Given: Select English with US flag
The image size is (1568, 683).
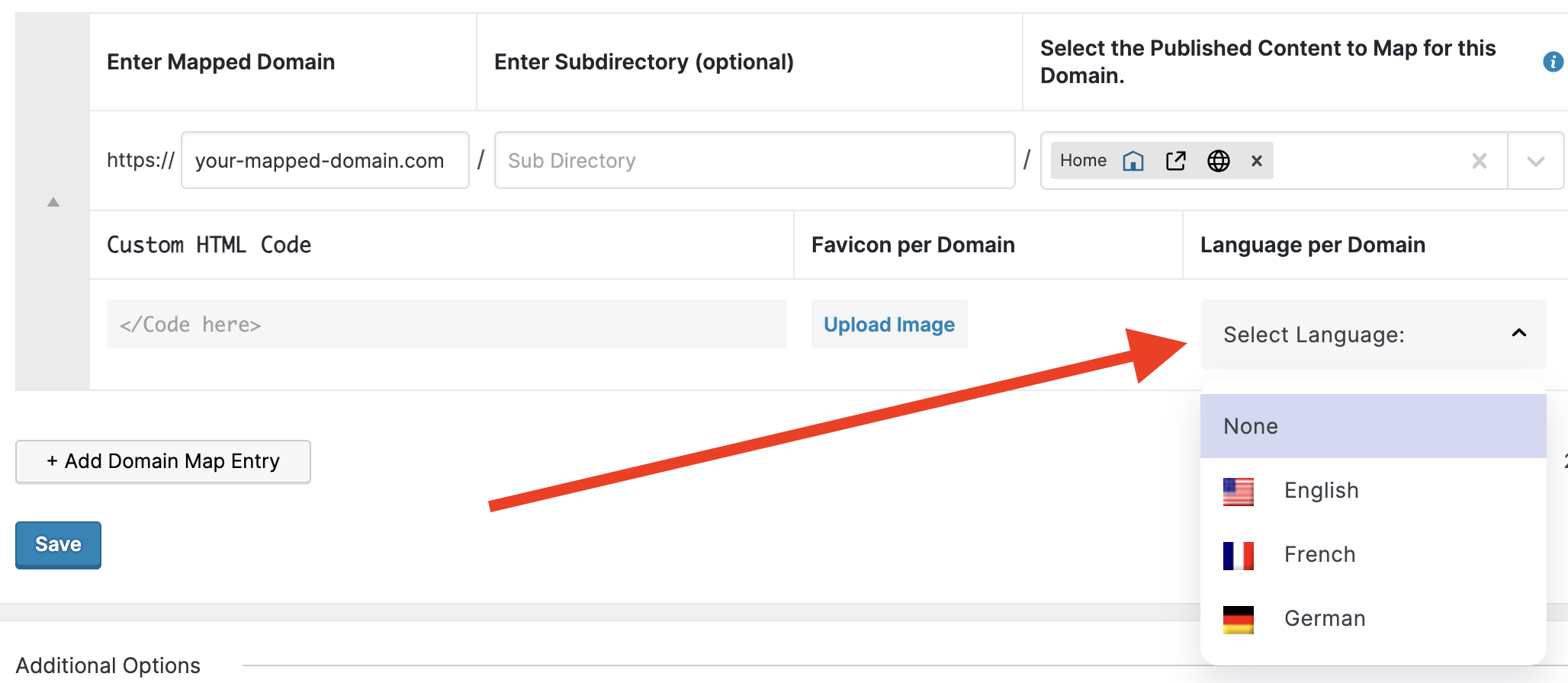Looking at the screenshot, I should point(1321,491).
